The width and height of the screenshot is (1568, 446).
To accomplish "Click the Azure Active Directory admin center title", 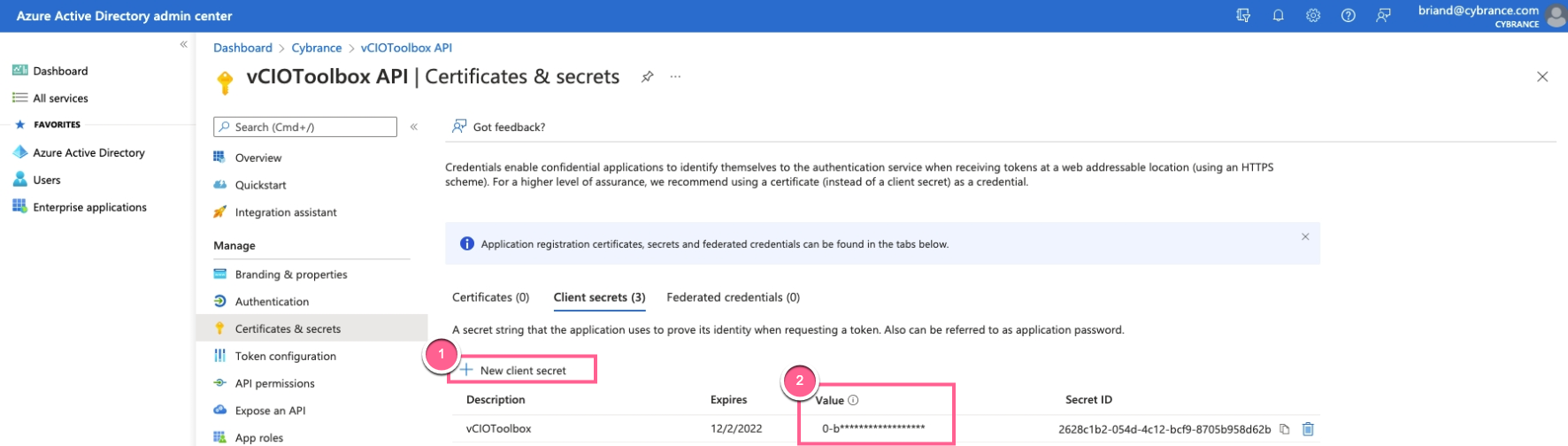I will 125,16.
